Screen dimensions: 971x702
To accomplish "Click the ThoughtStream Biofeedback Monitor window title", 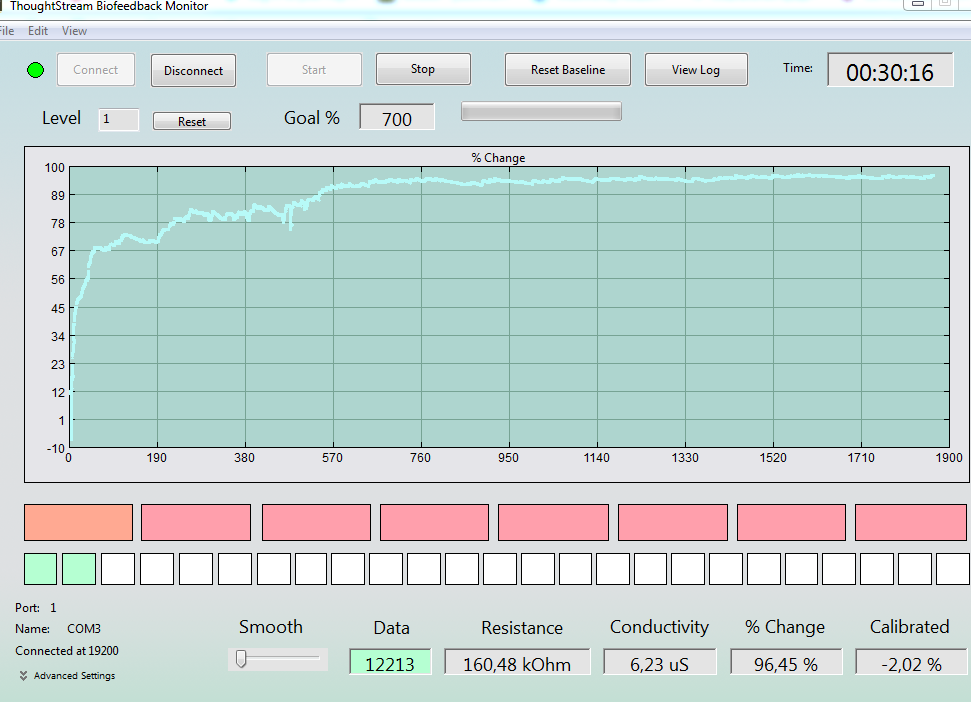I will click(109, 6).
